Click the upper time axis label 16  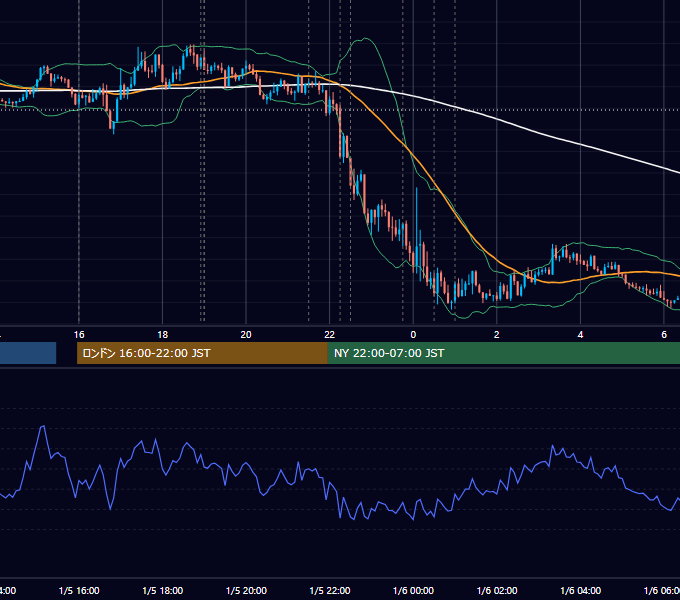pos(79,335)
